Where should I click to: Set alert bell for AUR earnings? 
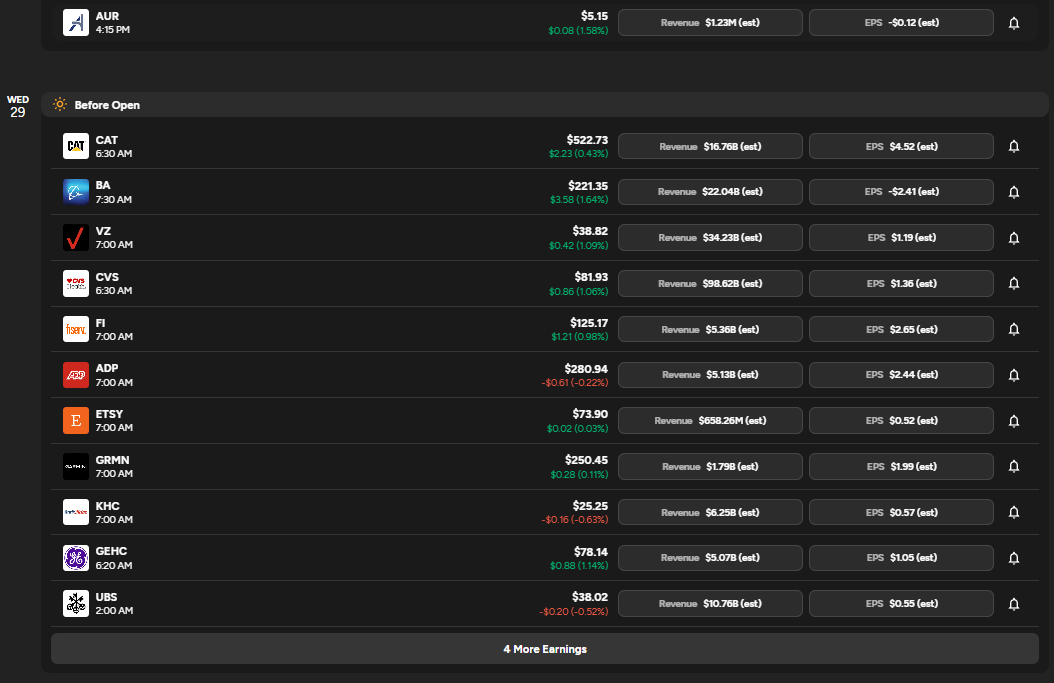pyautogui.click(x=1014, y=23)
